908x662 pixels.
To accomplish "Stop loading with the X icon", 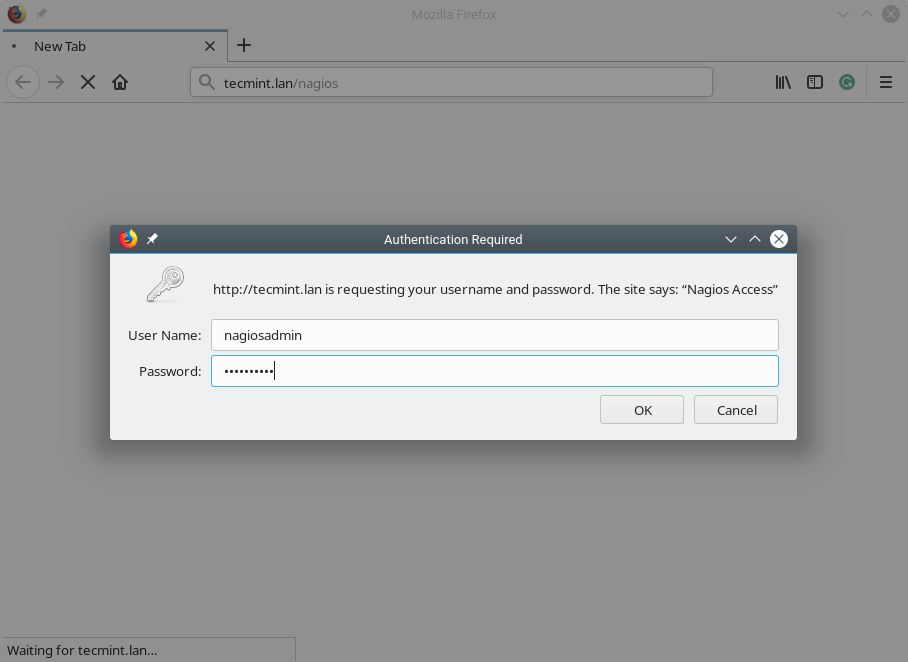I will pyautogui.click(x=87, y=82).
